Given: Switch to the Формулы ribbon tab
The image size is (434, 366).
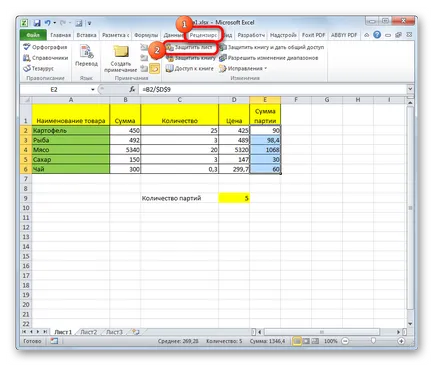Looking at the screenshot, I should [x=146, y=35].
